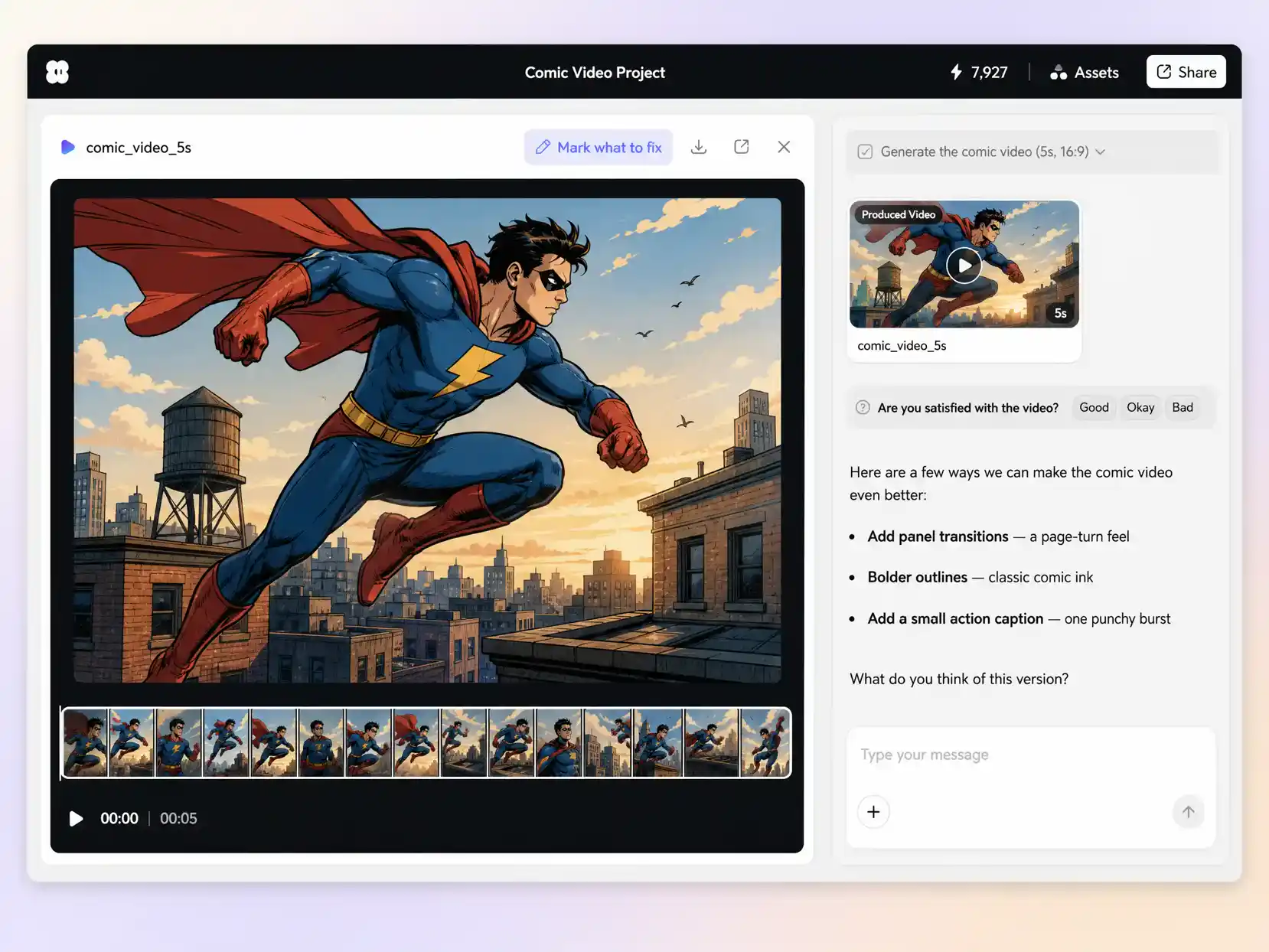This screenshot has height=952, width=1269.
Task: Click the Comic Video Project title
Action: click(x=595, y=73)
